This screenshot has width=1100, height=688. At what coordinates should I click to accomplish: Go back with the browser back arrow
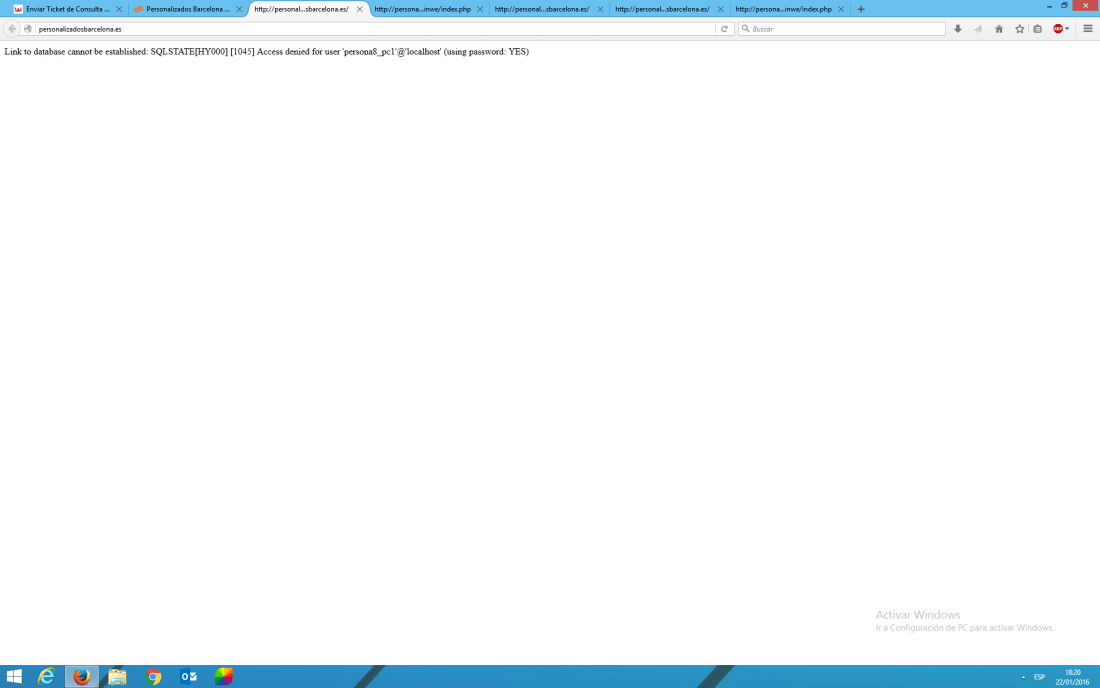coord(12,29)
